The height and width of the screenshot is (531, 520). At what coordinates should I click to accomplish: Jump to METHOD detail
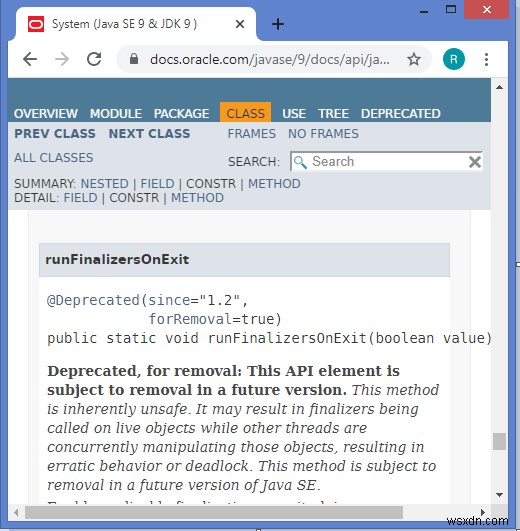(x=197, y=198)
